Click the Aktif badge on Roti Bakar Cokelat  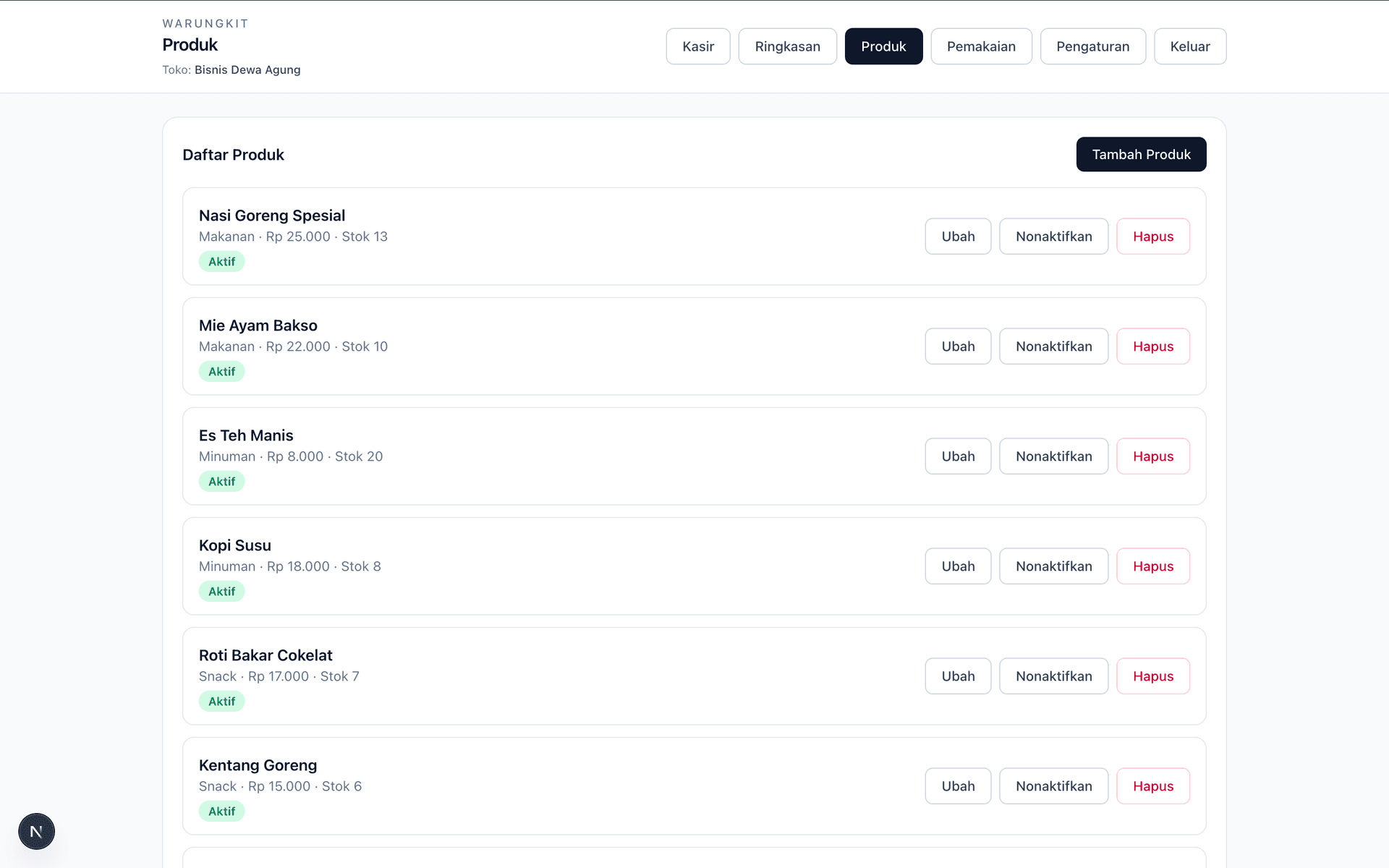click(221, 702)
